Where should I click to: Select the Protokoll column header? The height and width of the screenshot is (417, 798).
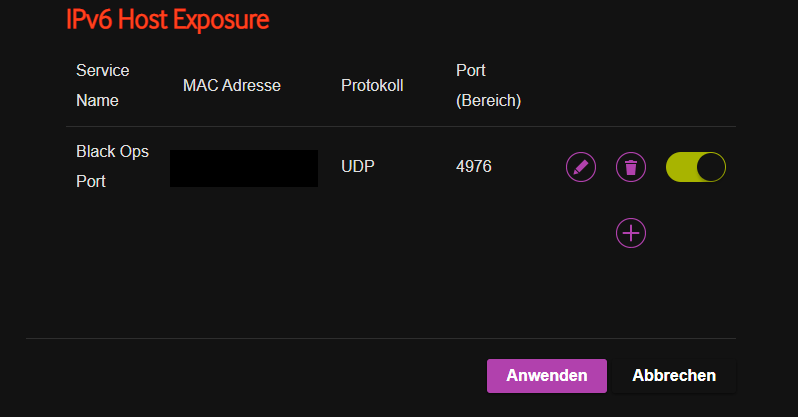372,86
